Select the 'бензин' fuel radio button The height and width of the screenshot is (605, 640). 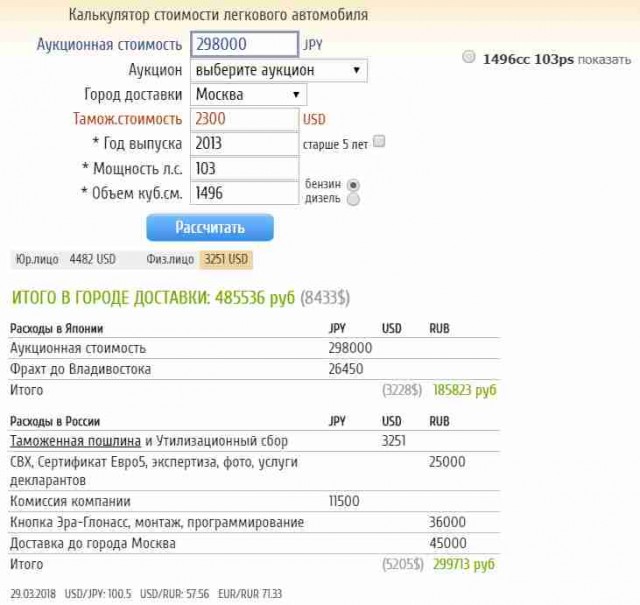click(353, 185)
